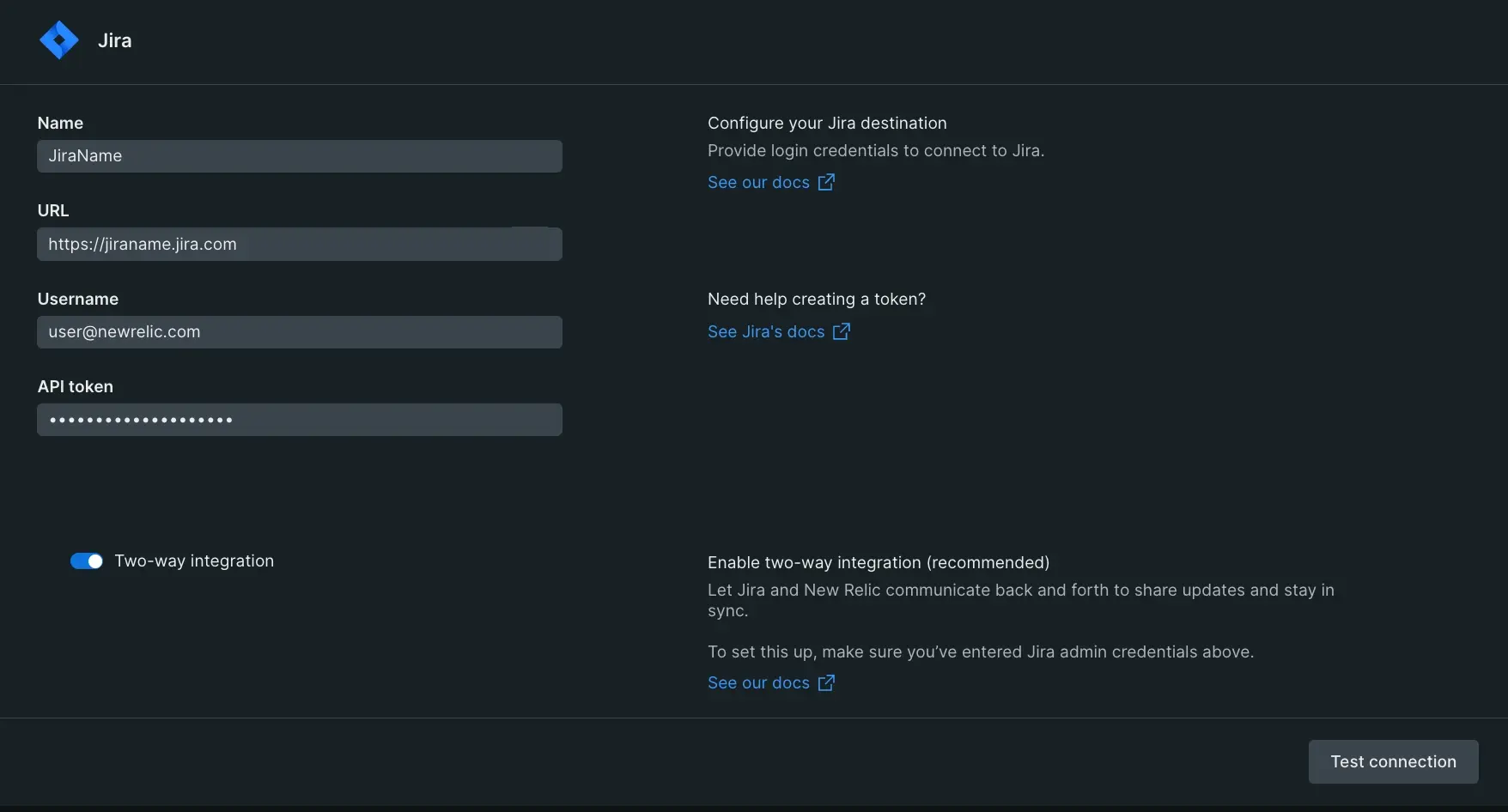Open See our docs under Configure your Jira destination
This screenshot has height=812, width=1508.
click(758, 182)
